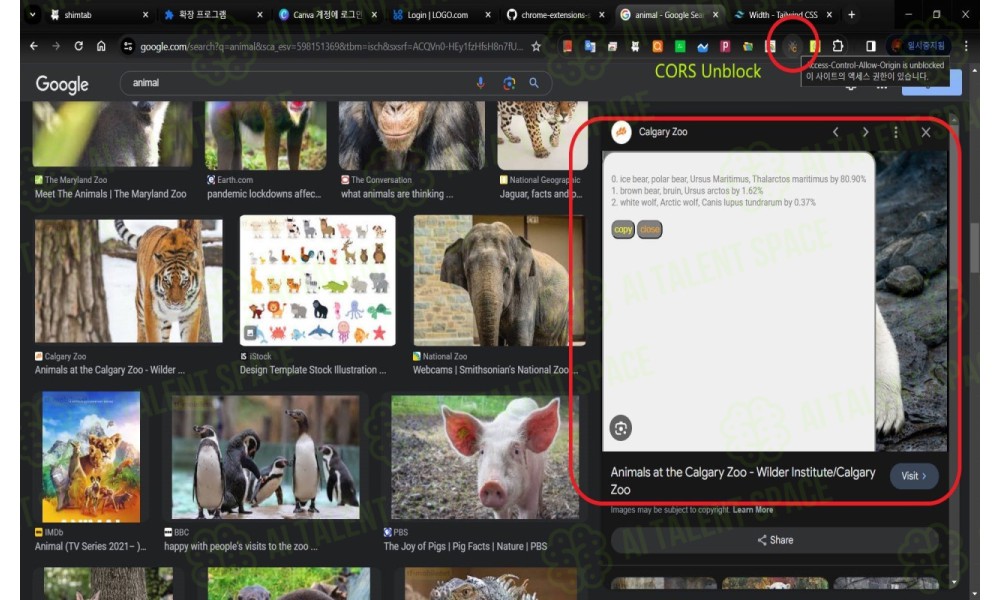Open Webcams Smithsonian's National Zoo link
Screen dimensions: 1000x600
click(495, 370)
